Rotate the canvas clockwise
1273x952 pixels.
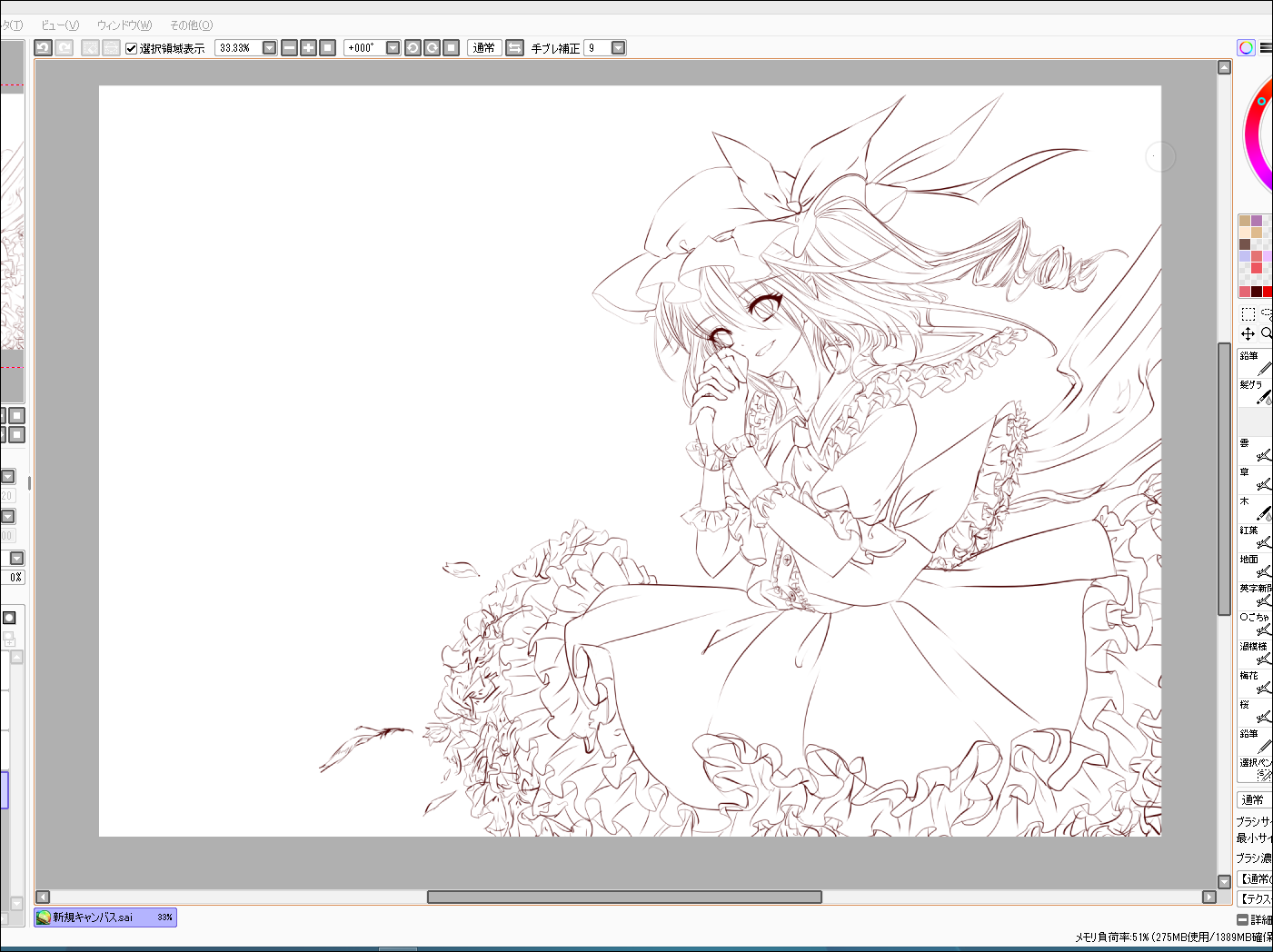click(432, 48)
